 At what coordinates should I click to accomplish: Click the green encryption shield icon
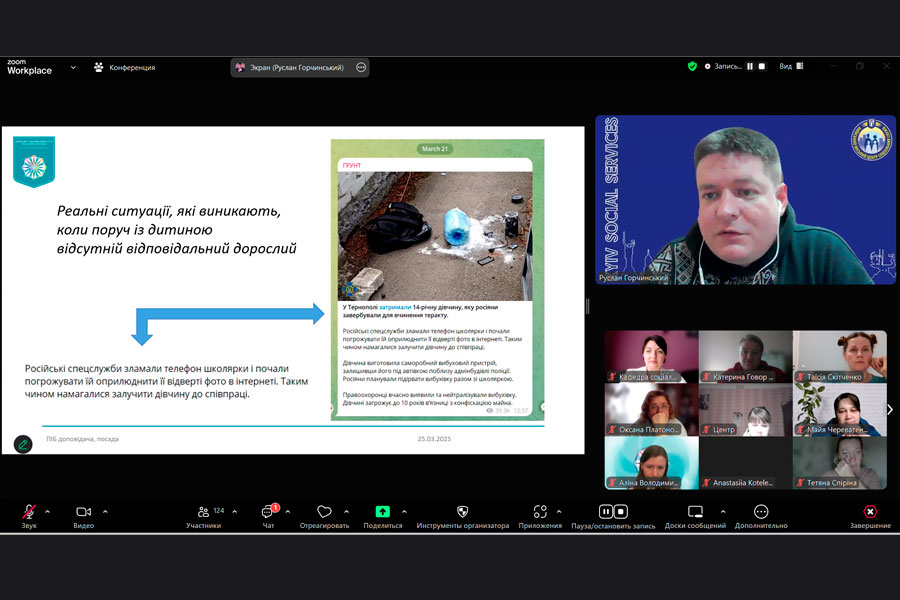692,67
